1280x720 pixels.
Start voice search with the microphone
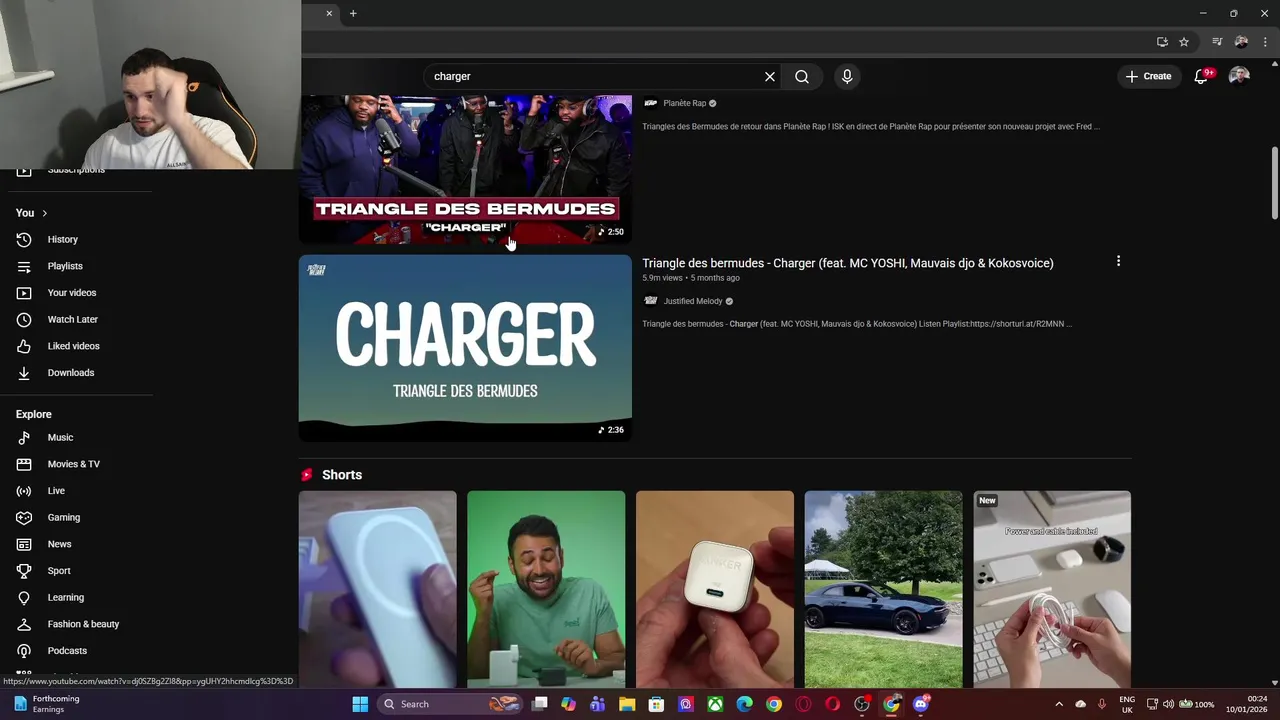pos(847,76)
